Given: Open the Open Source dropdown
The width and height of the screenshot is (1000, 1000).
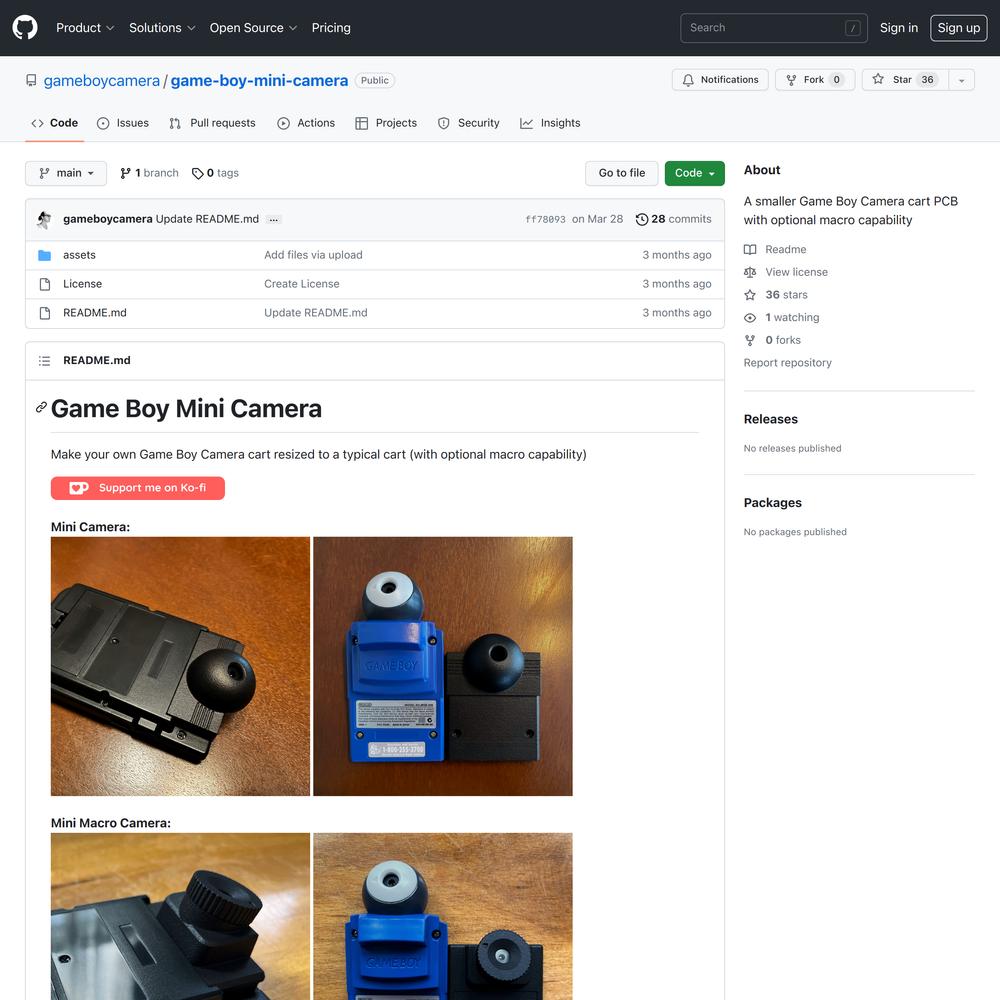Looking at the screenshot, I should point(253,27).
